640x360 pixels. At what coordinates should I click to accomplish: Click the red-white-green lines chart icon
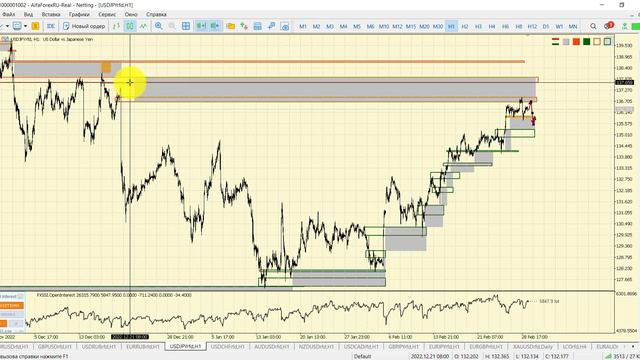(x=555, y=42)
